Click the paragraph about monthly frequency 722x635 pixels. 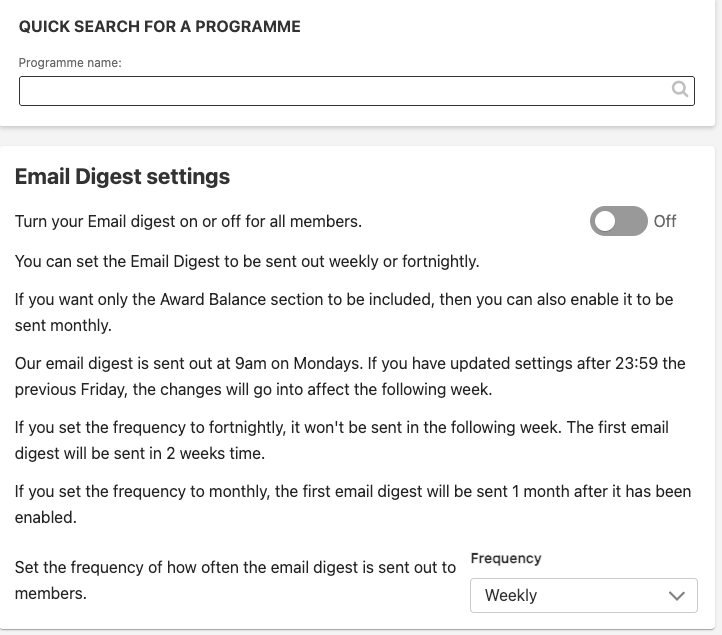(352, 504)
